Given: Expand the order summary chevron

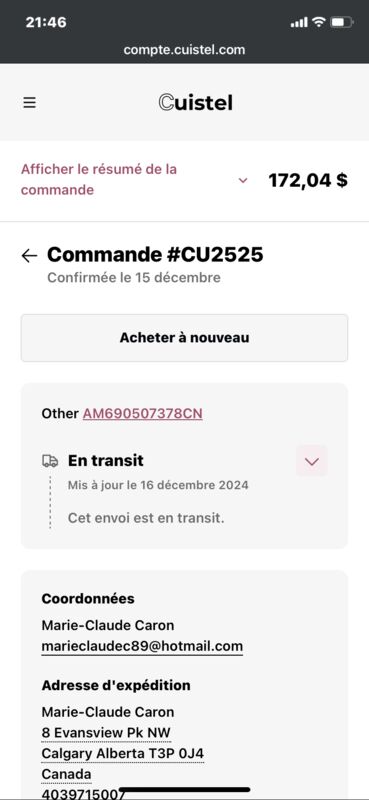Looking at the screenshot, I should click(x=243, y=180).
